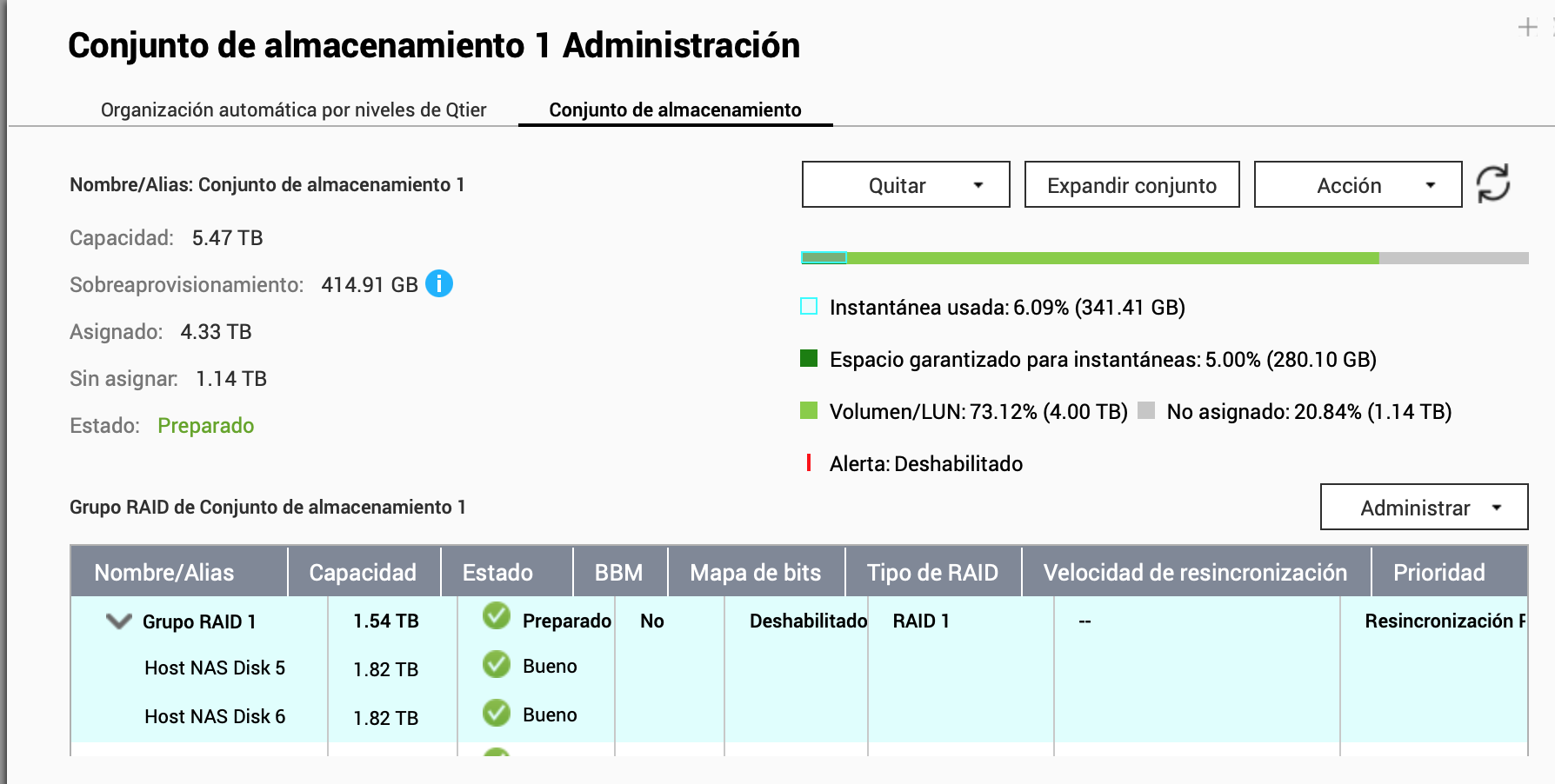Click the green status check for Host NAS Disk 6
1555x784 pixels.
point(497,714)
